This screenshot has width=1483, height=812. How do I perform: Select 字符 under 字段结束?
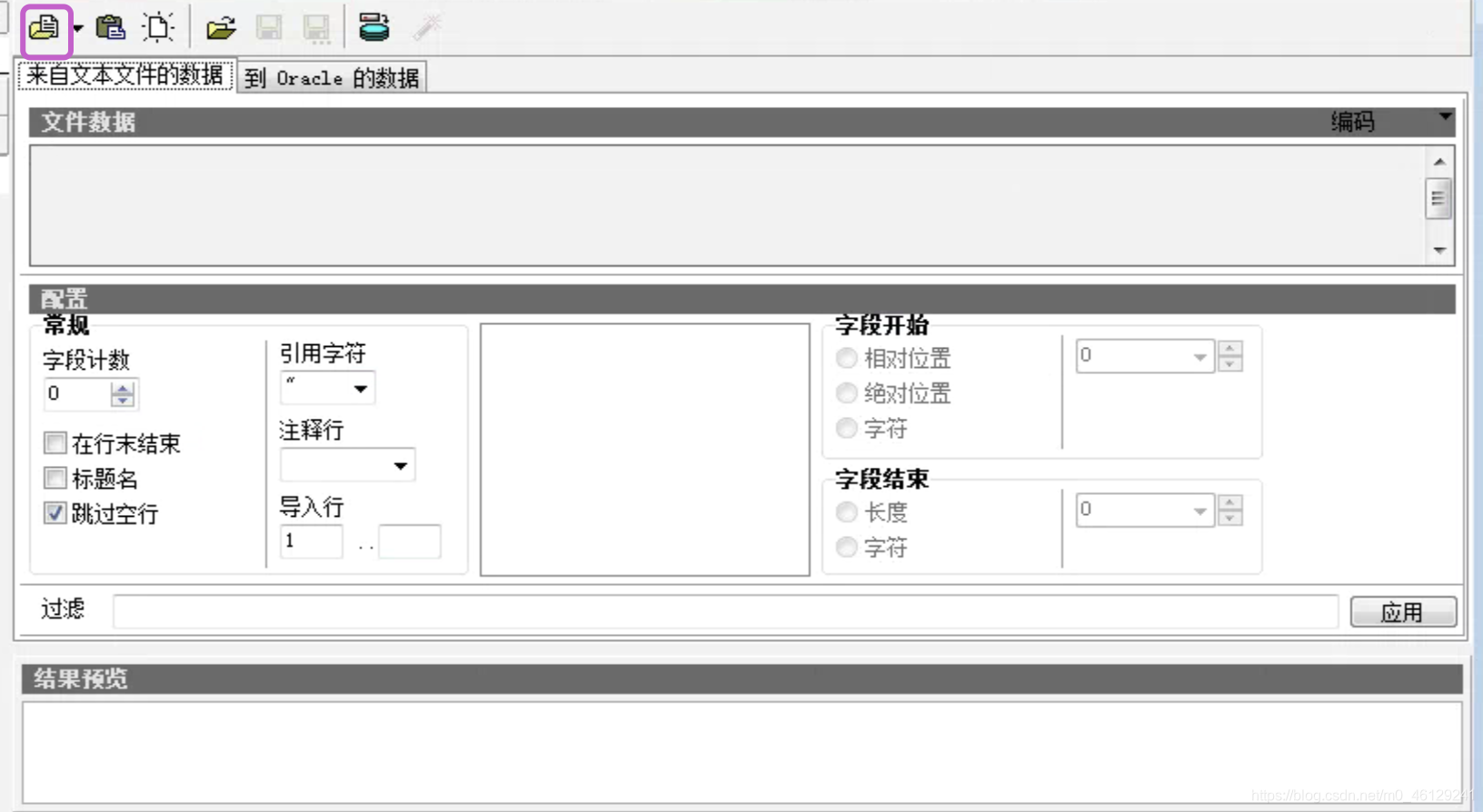click(x=847, y=547)
